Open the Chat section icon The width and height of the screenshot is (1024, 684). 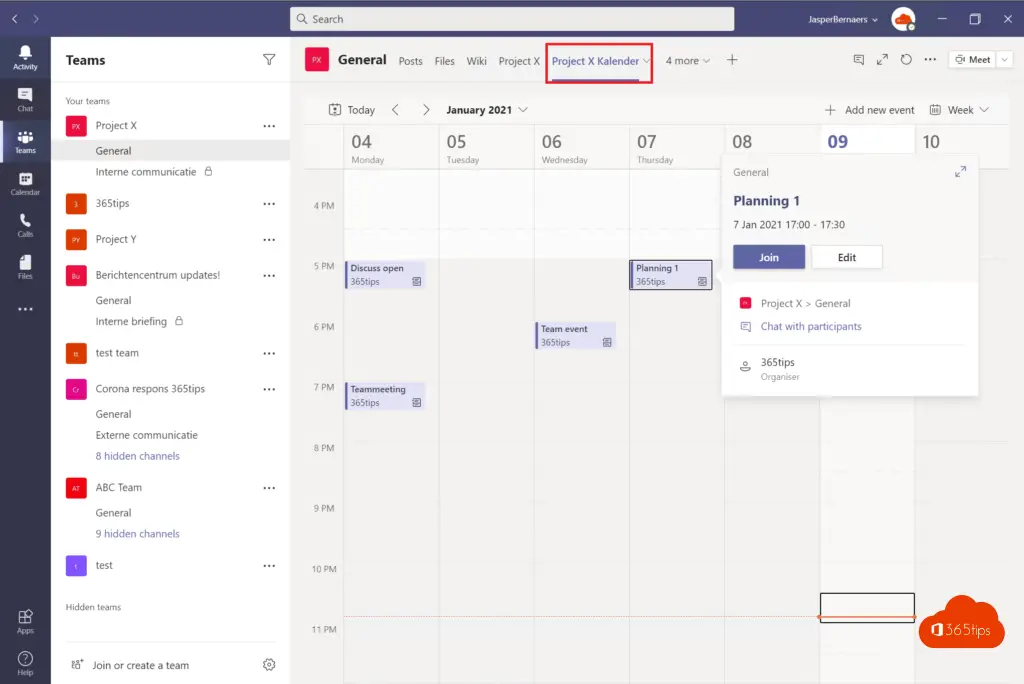[25, 99]
